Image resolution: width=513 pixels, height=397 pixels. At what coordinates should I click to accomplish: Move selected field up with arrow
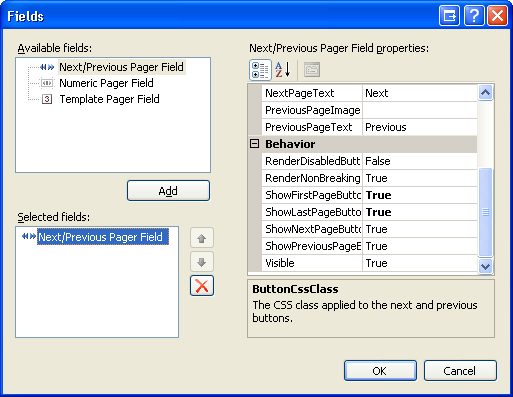click(x=202, y=238)
